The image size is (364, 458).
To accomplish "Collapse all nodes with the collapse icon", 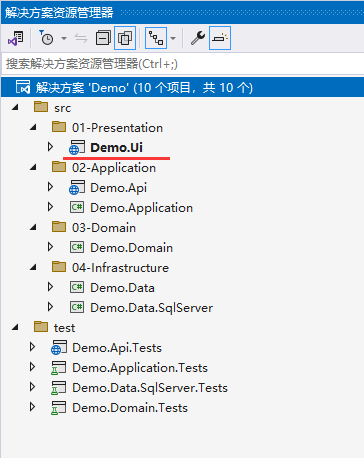I will click(x=103, y=38).
